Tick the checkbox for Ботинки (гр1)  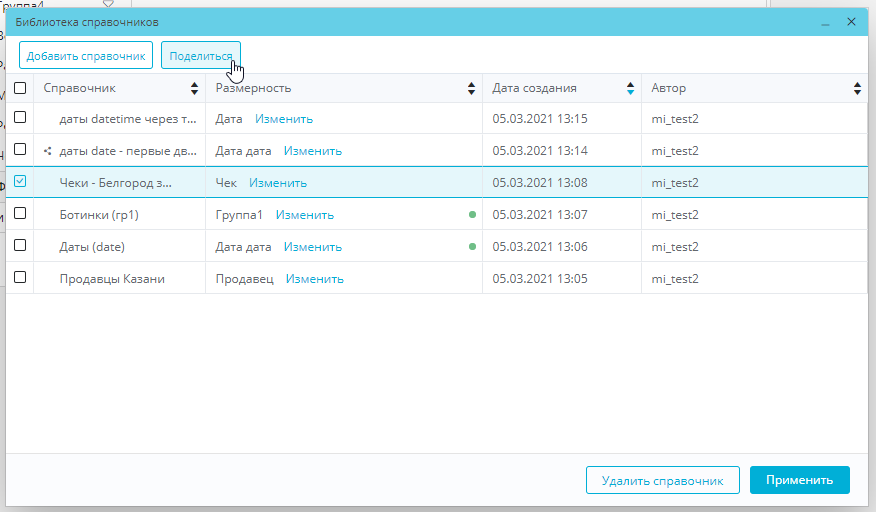pyautogui.click(x=20, y=214)
